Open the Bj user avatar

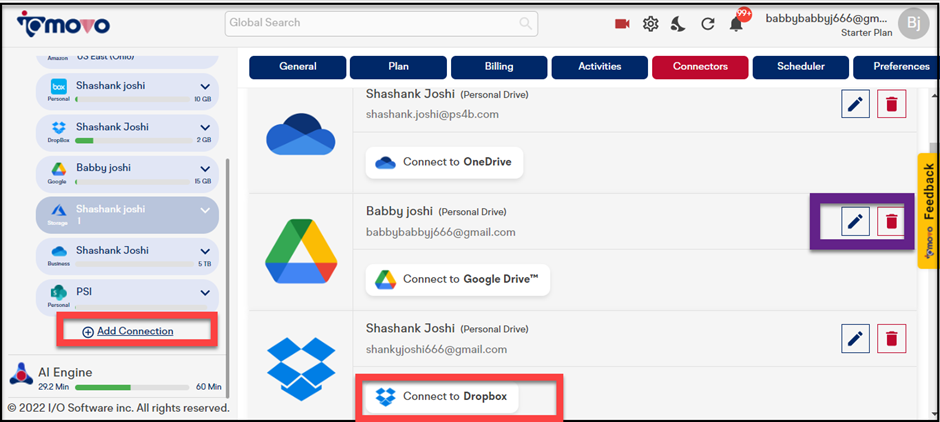tap(913, 23)
